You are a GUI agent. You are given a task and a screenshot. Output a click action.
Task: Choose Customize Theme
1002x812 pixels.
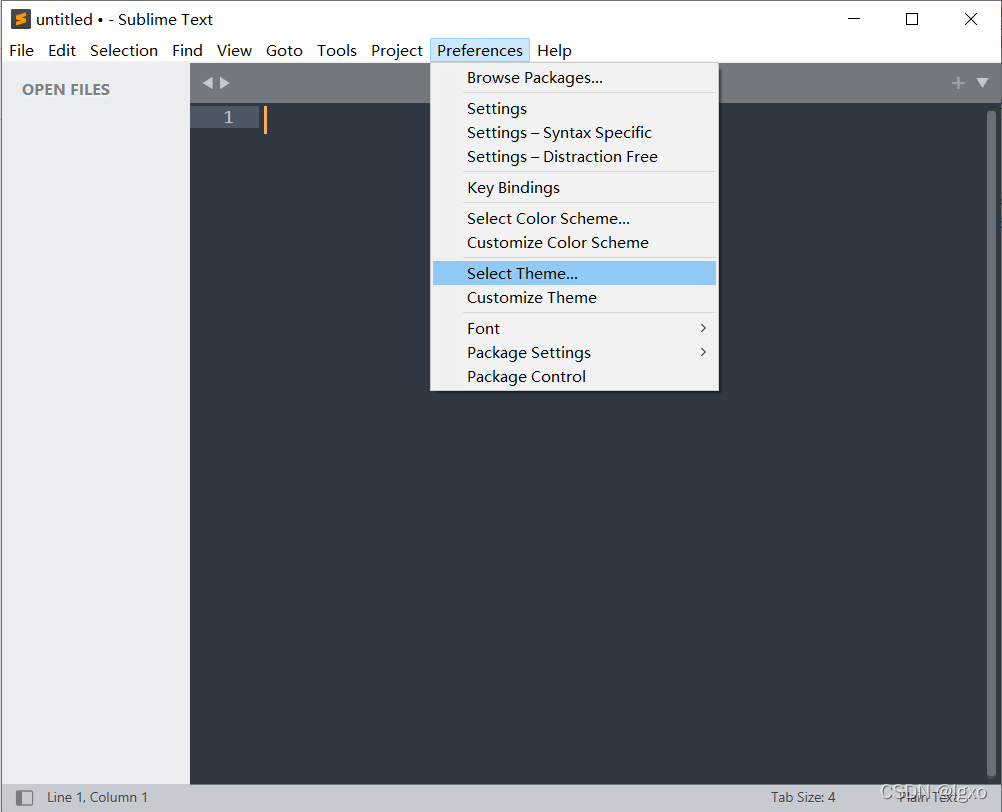pos(574,298)
